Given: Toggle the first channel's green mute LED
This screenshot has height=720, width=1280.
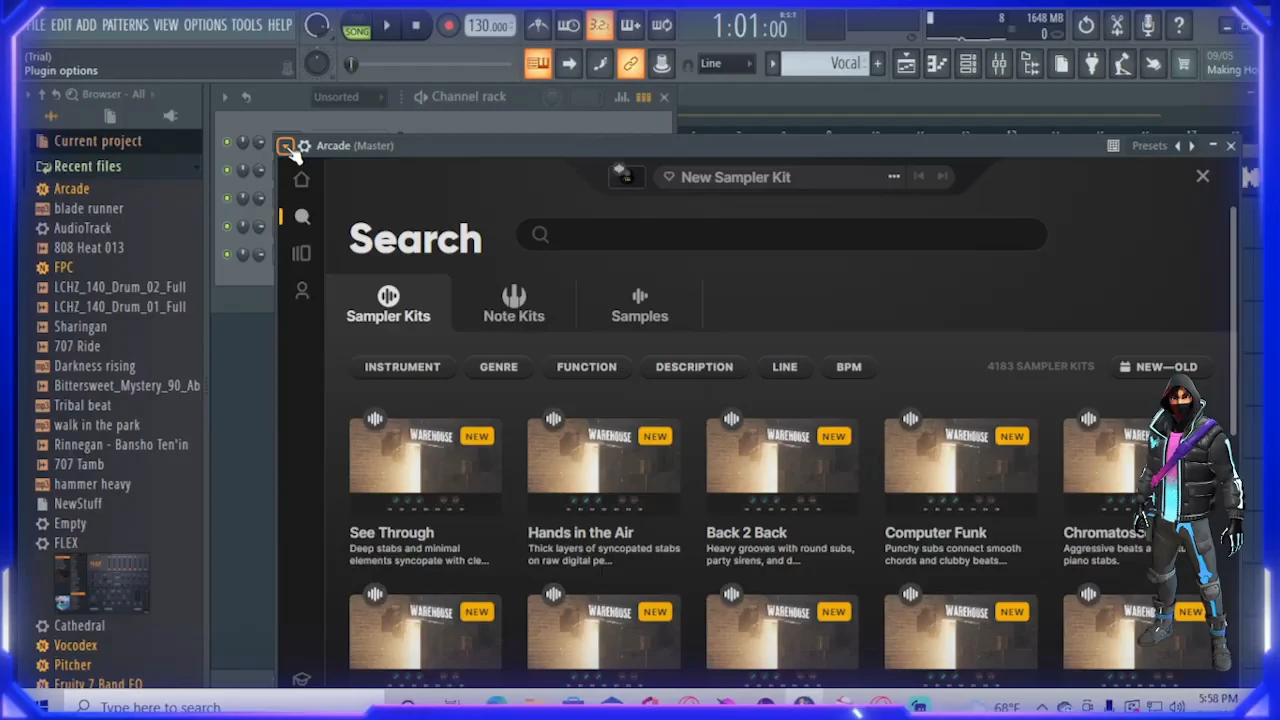Looking at the screenshot, I should click(x=227, y=143).
